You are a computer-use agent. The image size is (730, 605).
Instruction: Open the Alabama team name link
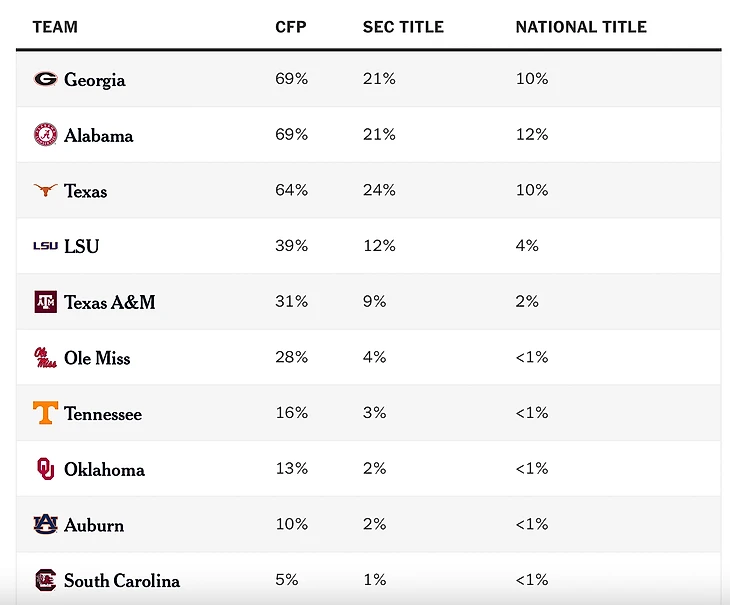[98, 136]
